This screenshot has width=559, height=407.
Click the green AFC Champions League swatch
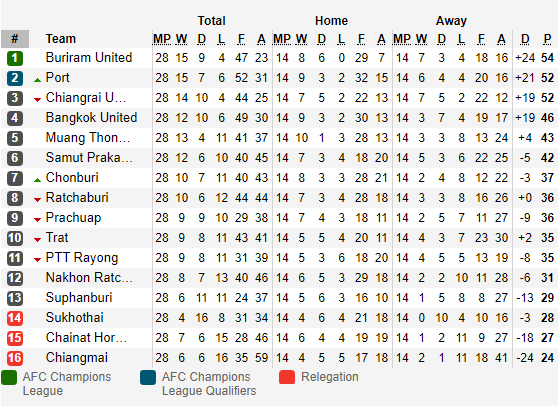[9, 378]
